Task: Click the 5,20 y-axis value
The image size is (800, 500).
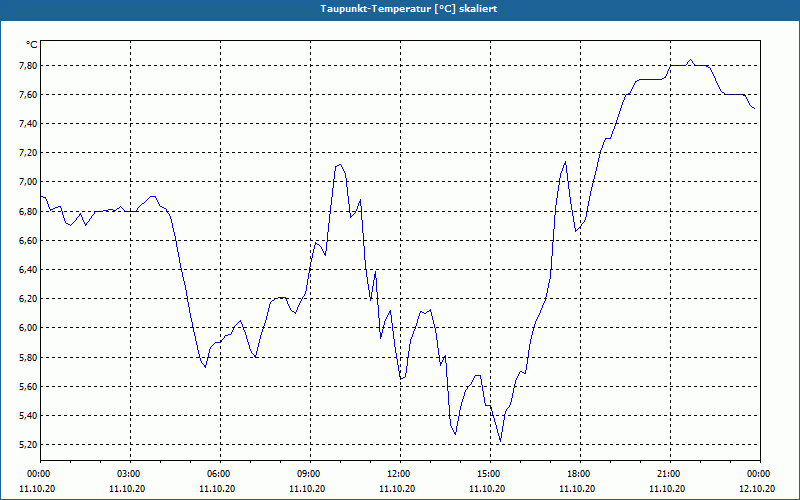Action: (29, 444)
